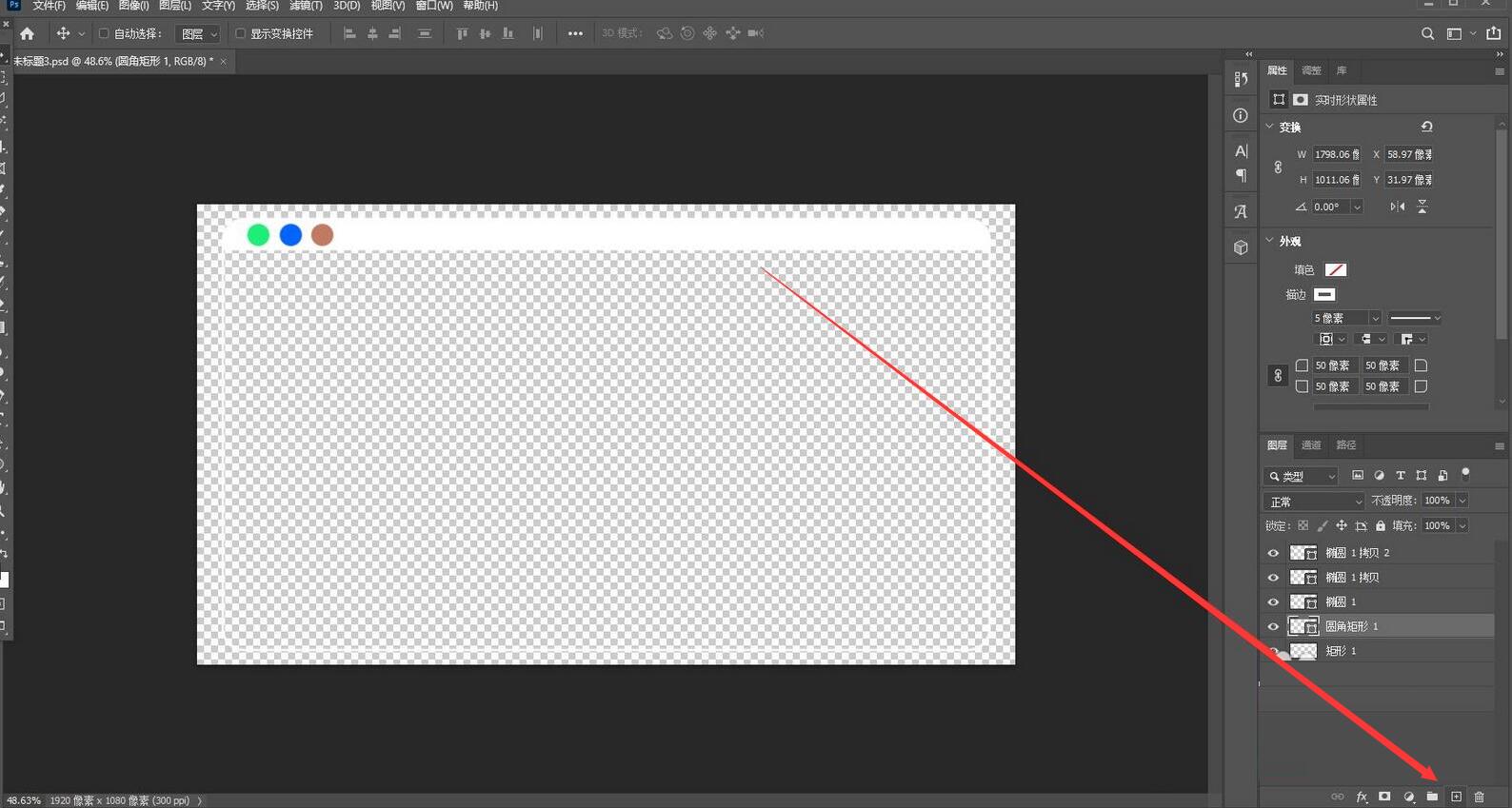Click the fx layer style icon
The height and width of the screenshot is (808, 1512).
pyautogui.click(x=1362, y=797)
